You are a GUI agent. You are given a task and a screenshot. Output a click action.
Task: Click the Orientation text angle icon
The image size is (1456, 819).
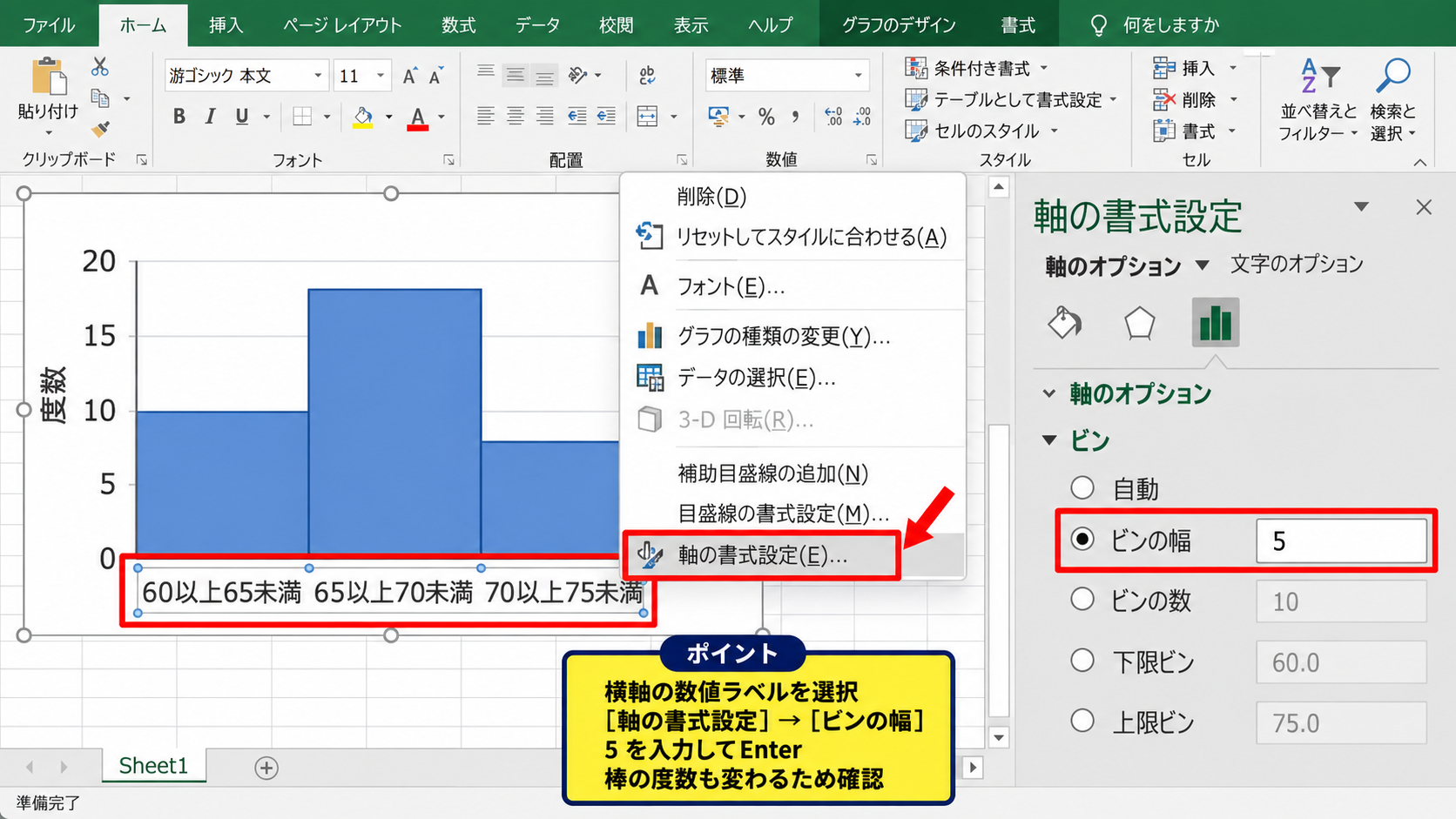click(577, 76)
